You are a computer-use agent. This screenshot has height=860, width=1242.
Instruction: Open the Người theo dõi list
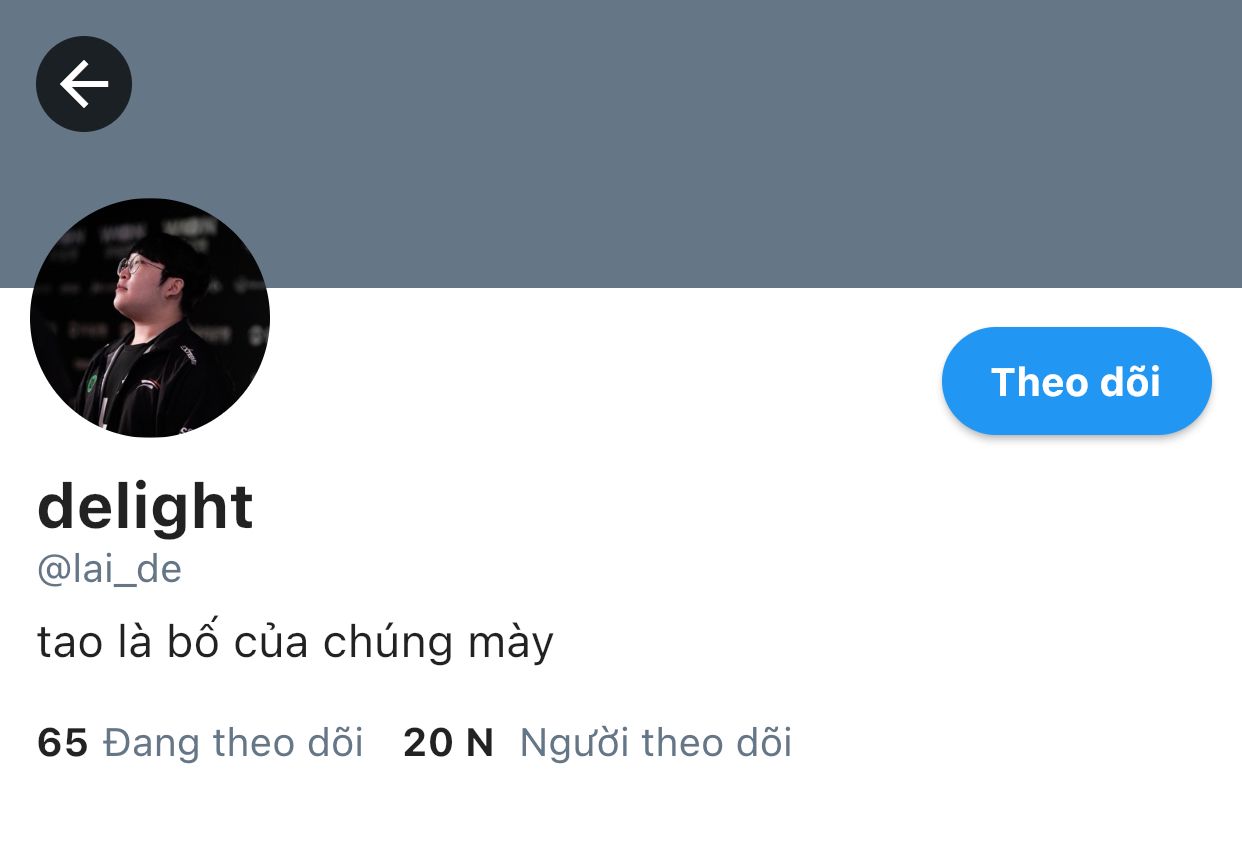click(x=656, y=743)
